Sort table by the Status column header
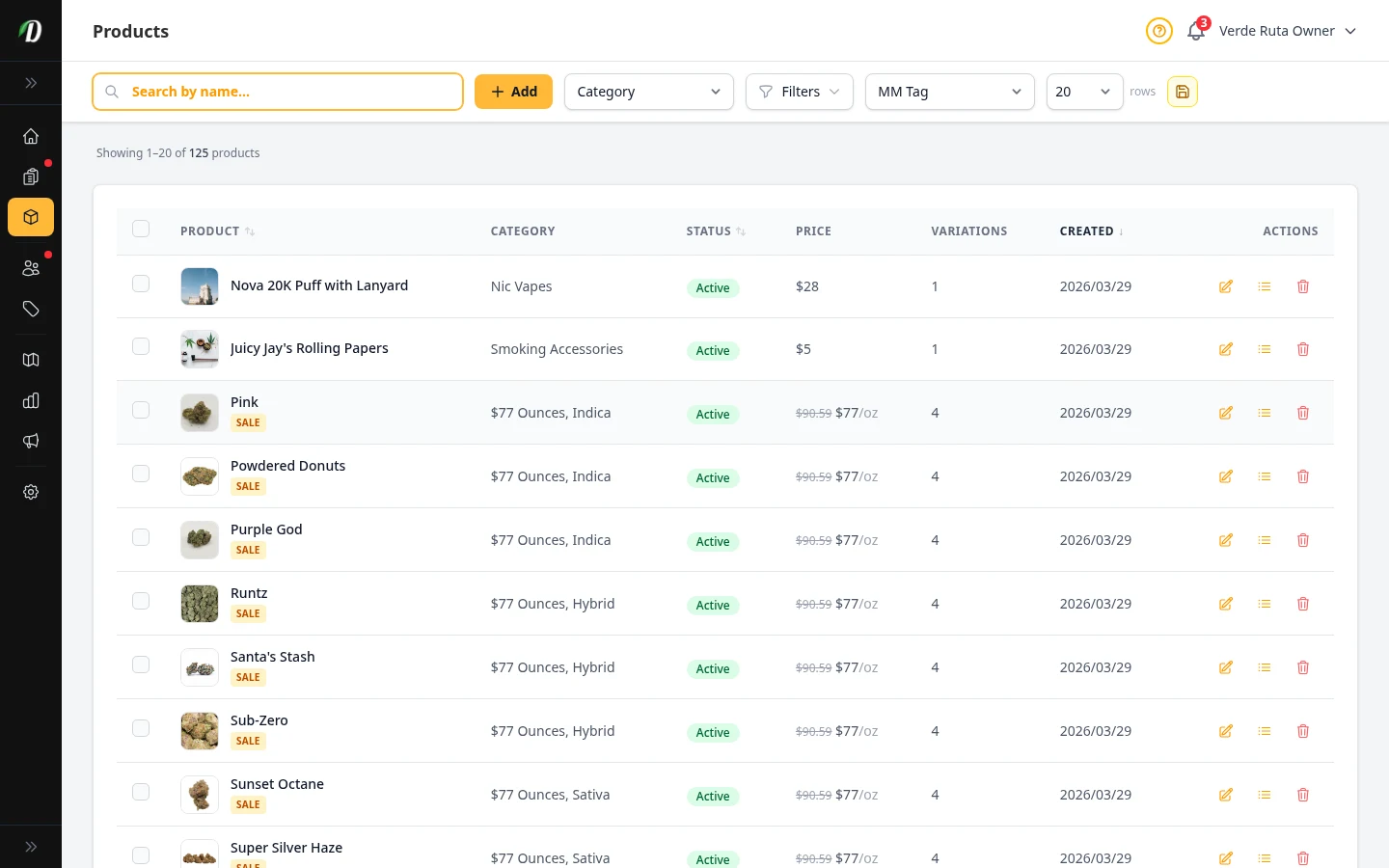1389x868 pixels. (715, 231)
